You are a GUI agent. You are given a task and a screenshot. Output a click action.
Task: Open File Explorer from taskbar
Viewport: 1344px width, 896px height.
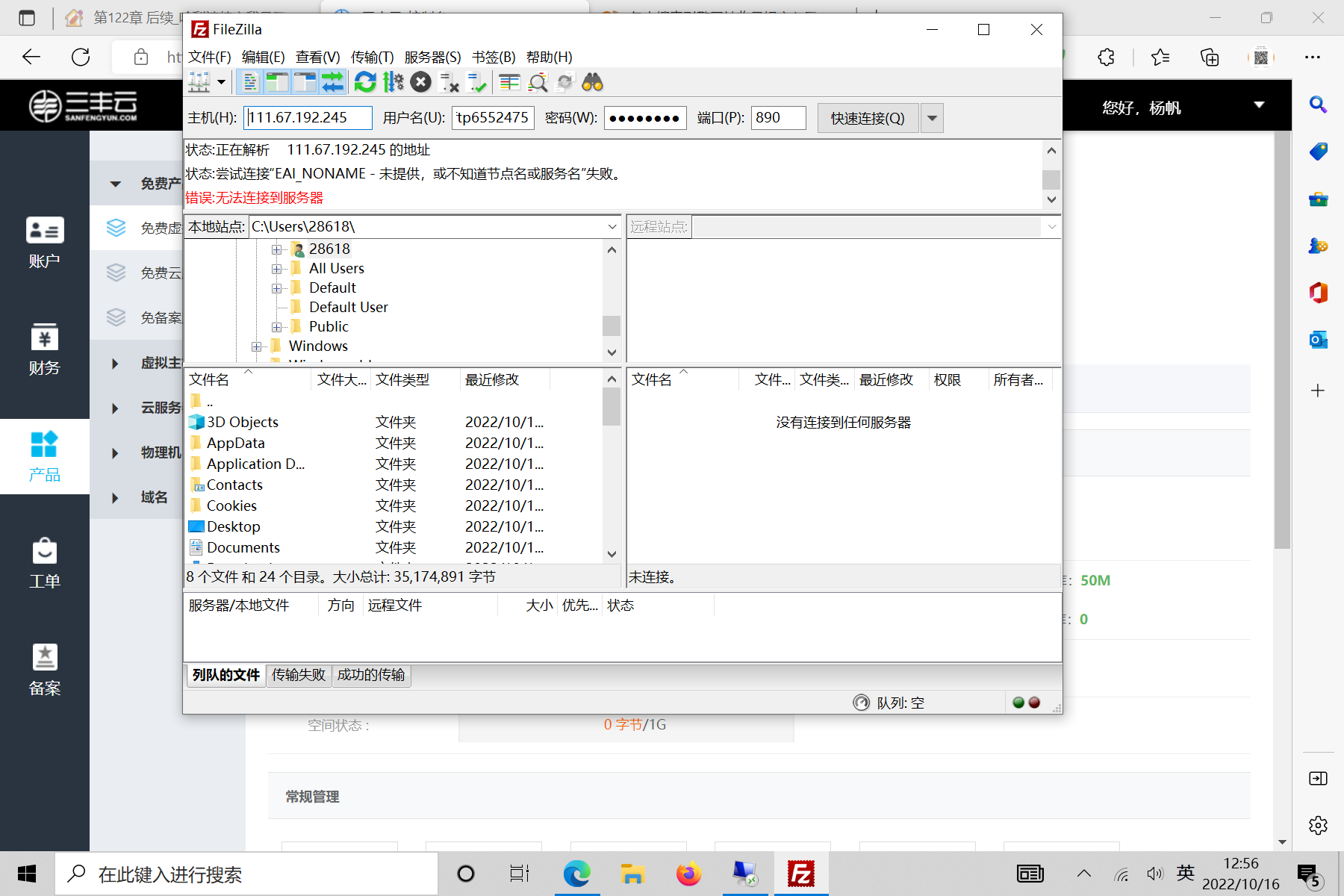tap(632, 874)
